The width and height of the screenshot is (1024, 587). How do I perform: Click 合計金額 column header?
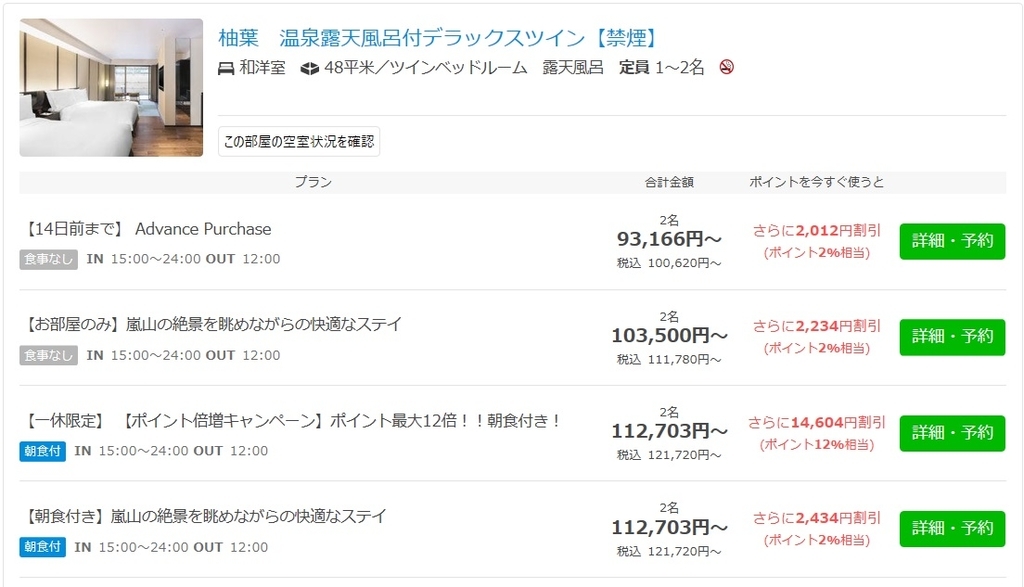669,182
